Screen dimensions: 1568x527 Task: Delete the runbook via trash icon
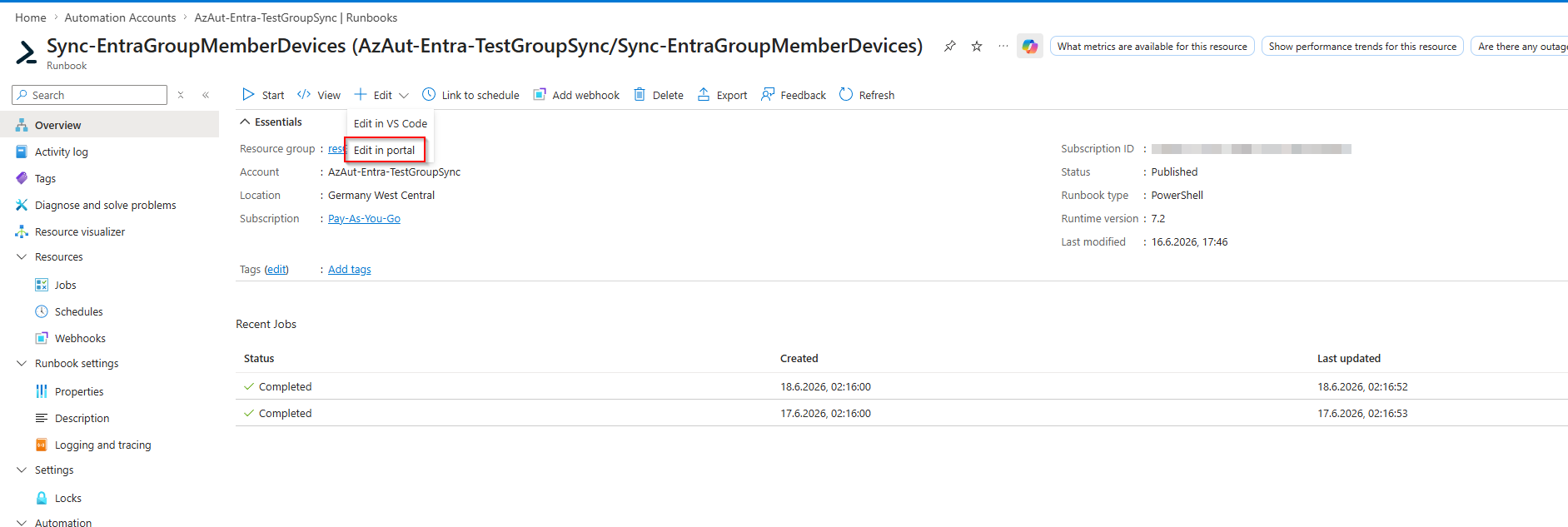pyautogui.click(x=640, y=95)
